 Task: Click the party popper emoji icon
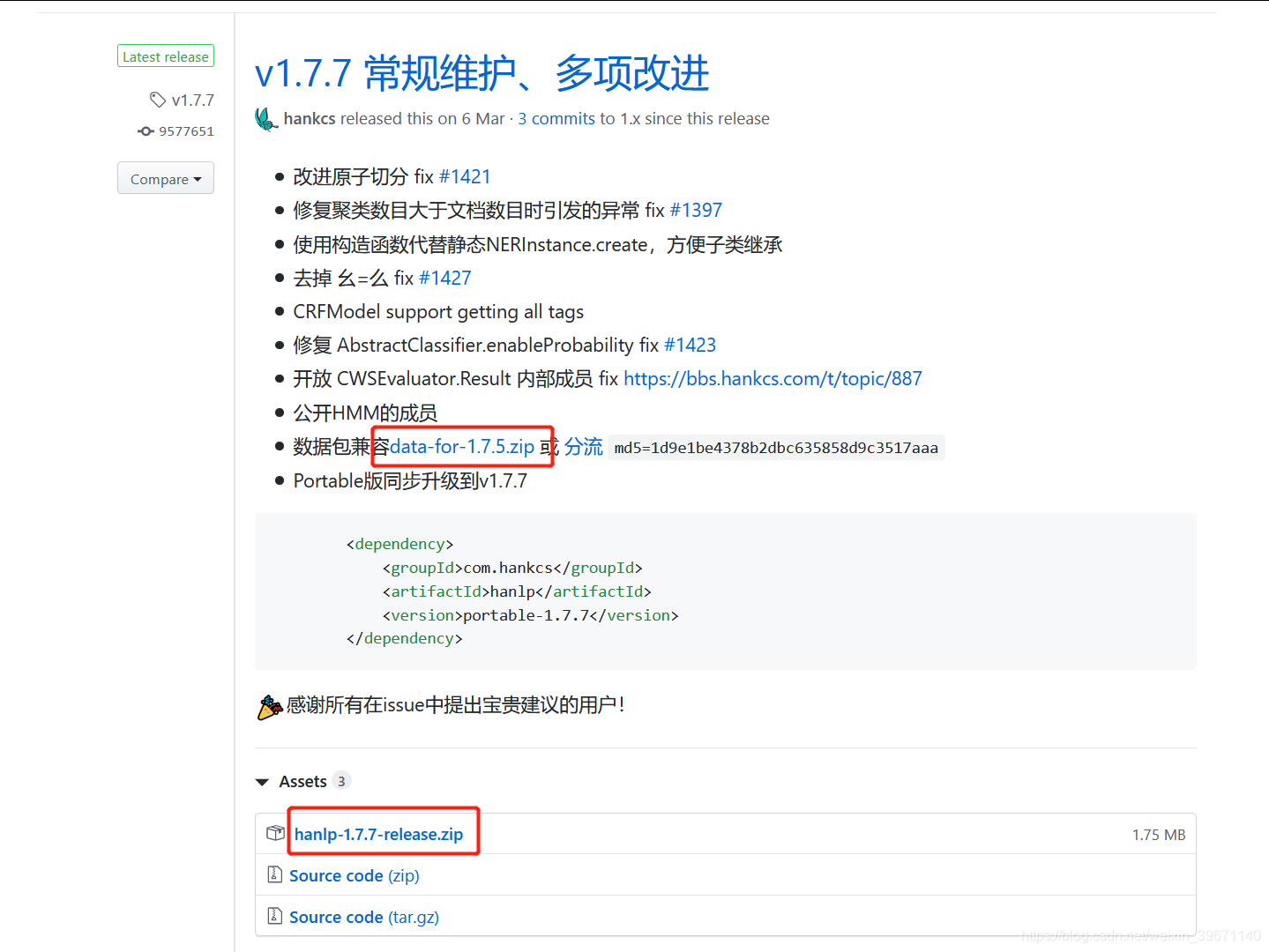[270, 707]
